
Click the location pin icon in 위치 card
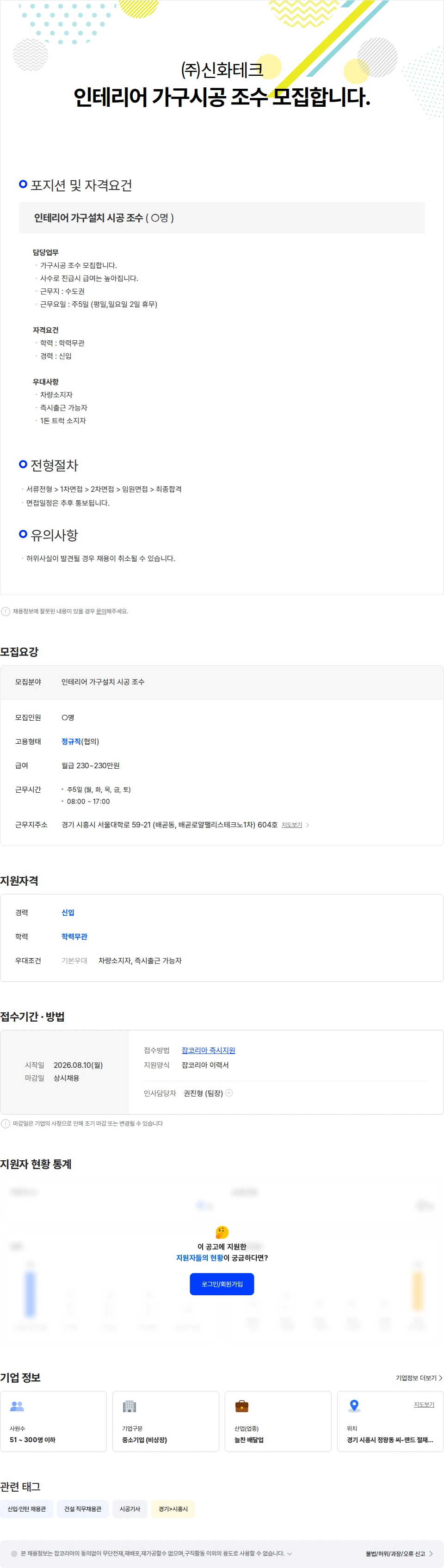click(354, 1405)
